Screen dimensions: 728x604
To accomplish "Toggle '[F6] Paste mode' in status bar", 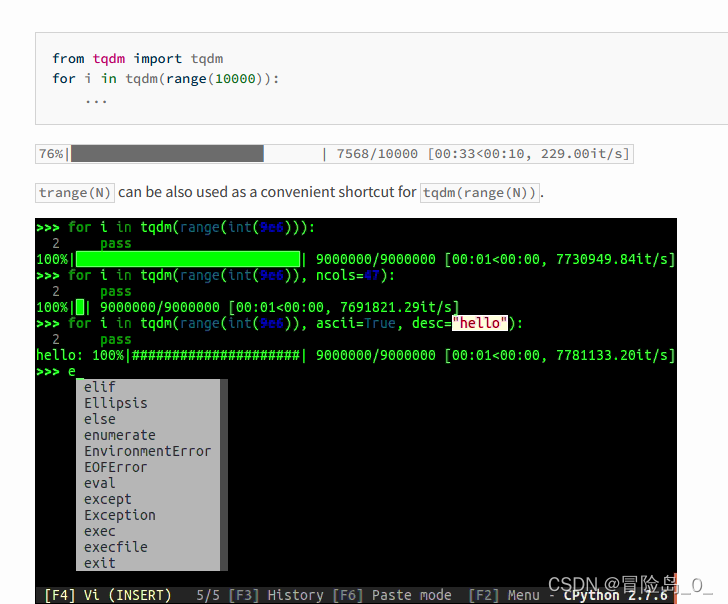I will [x=392, y=595].
